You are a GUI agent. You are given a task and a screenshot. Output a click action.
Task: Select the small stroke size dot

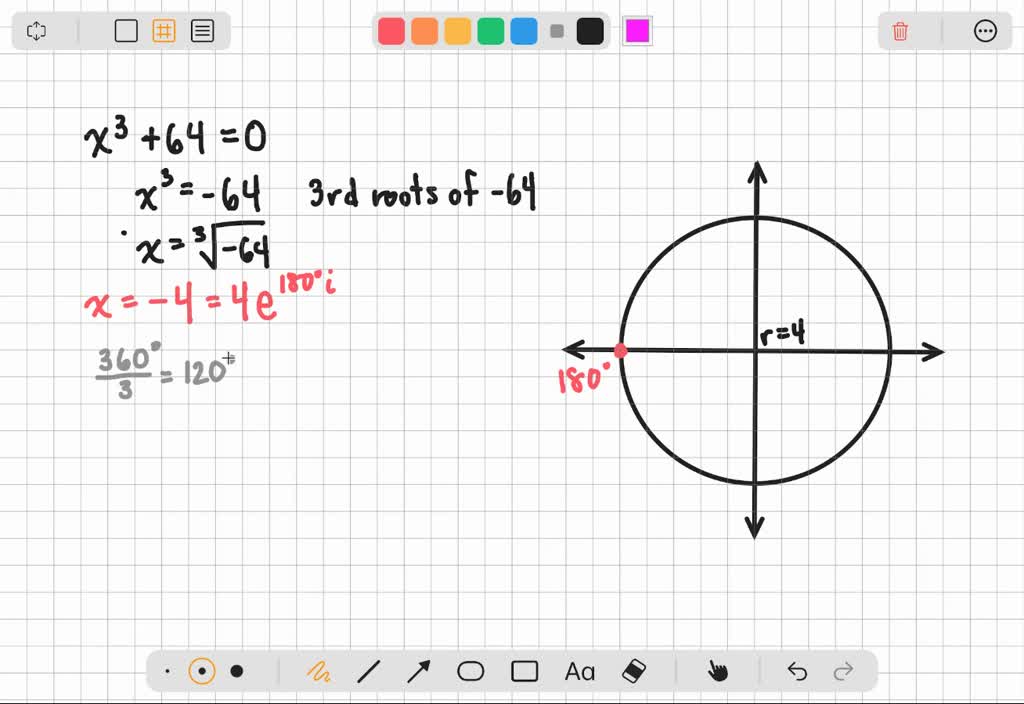coord(167,671)
